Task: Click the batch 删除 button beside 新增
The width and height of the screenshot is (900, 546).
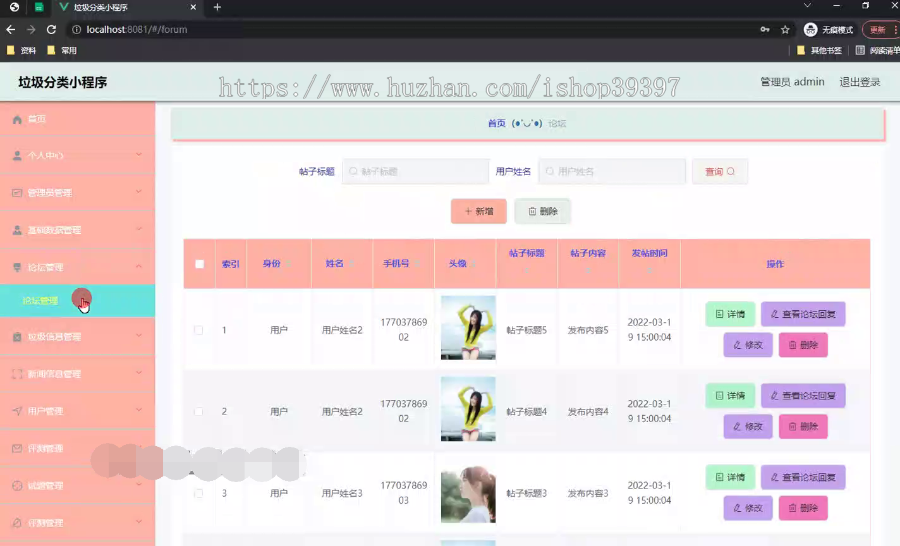Action: click(x=542, y=211)
